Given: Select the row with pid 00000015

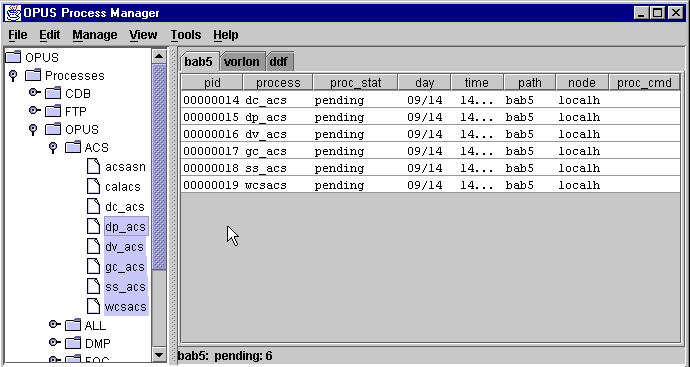Looking at the screenshot, I should point(430,117).
